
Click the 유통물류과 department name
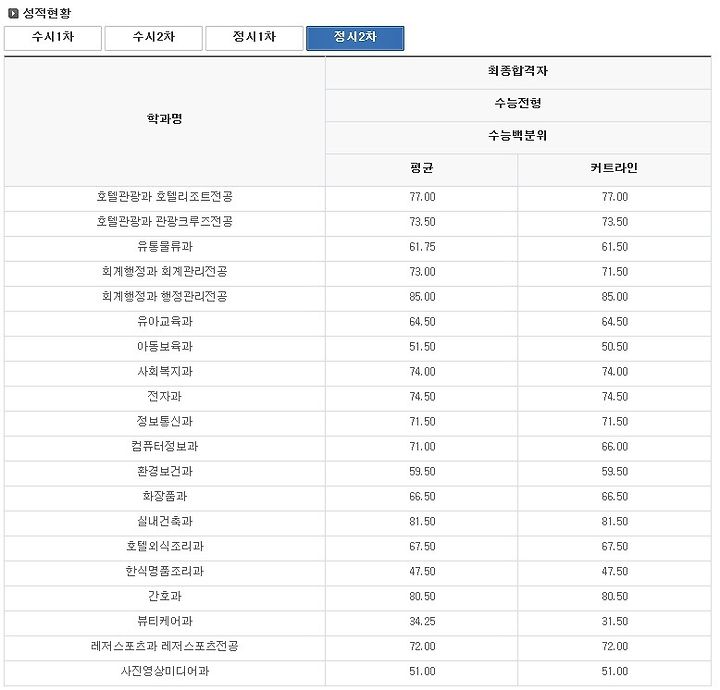pyautogui.click(x=164, y=247)
